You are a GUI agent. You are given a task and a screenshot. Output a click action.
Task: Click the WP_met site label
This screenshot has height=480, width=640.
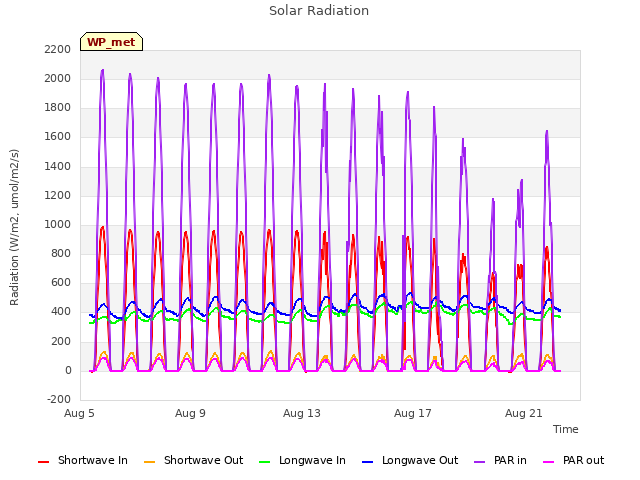111,42
